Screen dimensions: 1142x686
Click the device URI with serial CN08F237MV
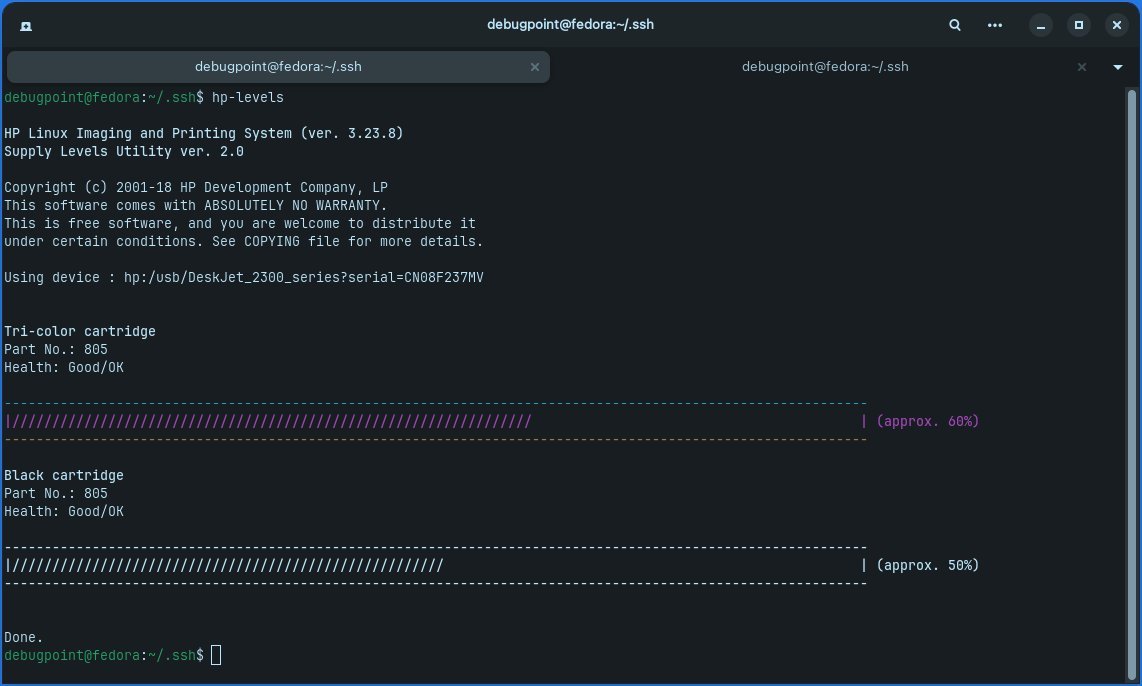click(304, 277)
